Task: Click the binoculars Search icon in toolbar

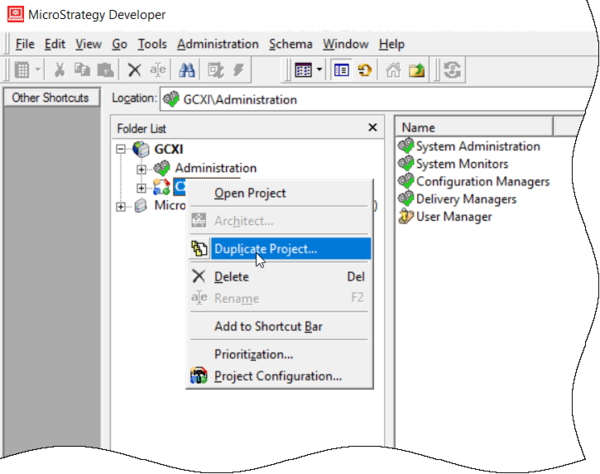Action: [186, 71]
